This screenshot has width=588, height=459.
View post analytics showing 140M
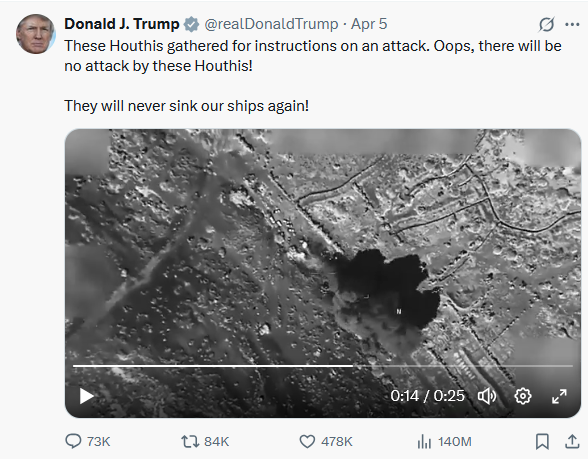444,441
